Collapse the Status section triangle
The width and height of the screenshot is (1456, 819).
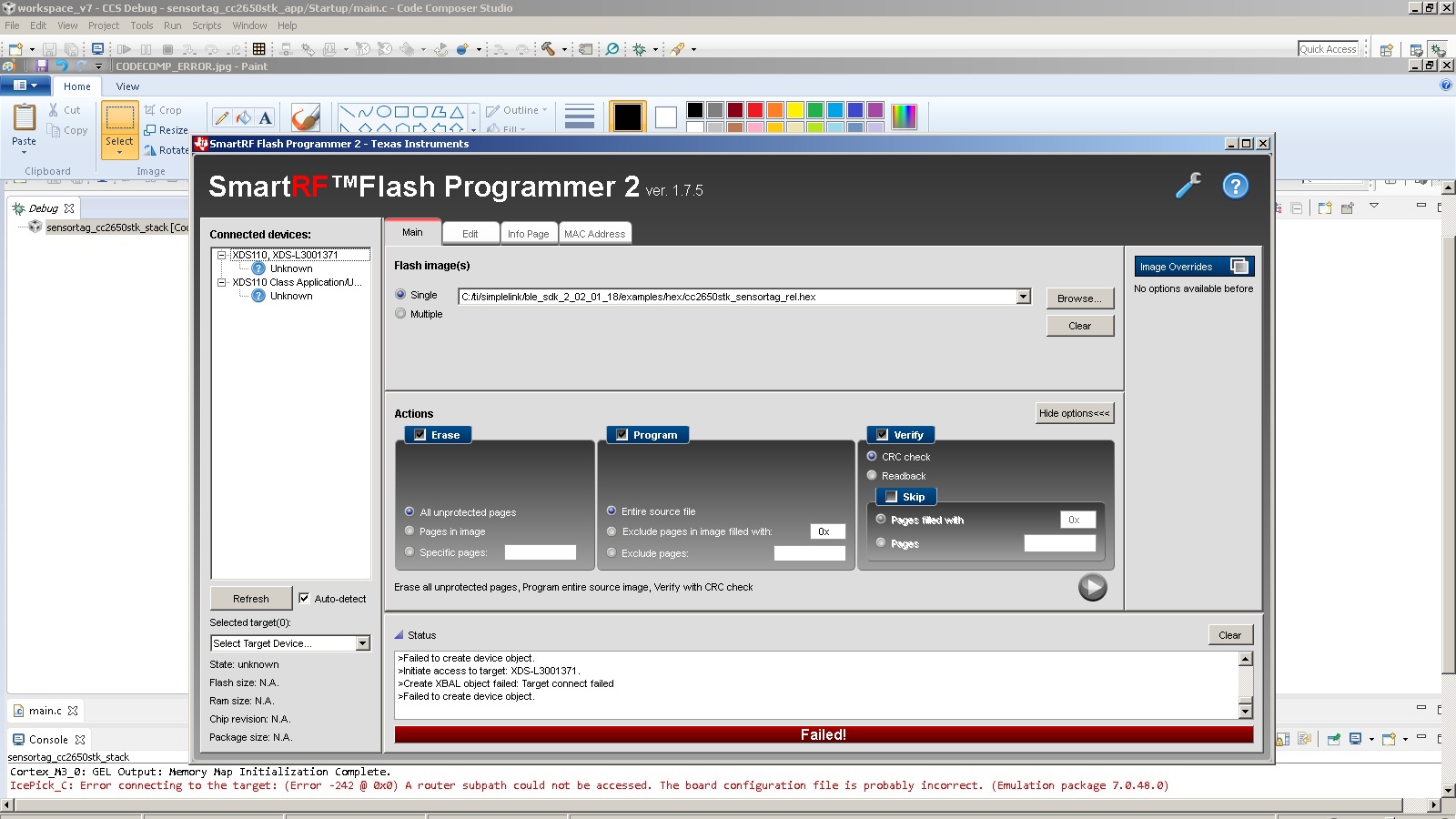point(399,634)
